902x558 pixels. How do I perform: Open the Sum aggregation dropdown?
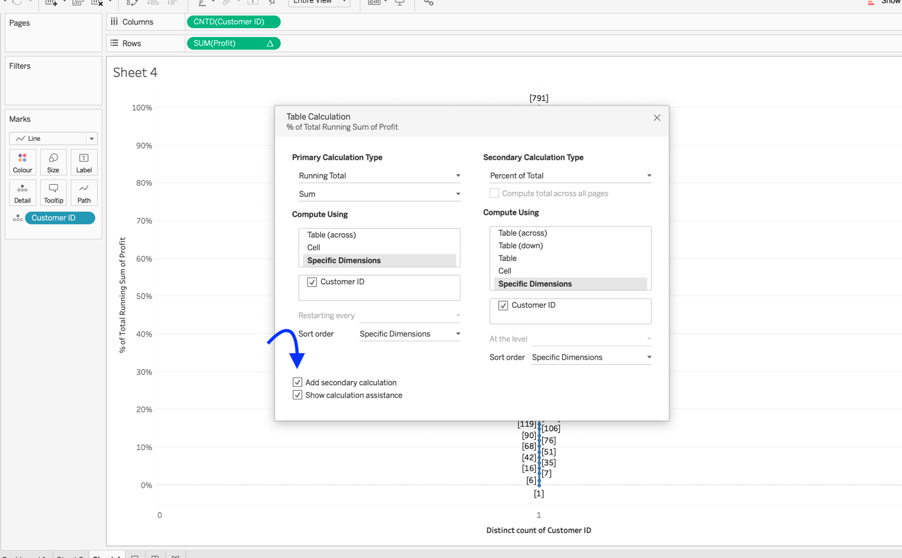coord(379,194)
